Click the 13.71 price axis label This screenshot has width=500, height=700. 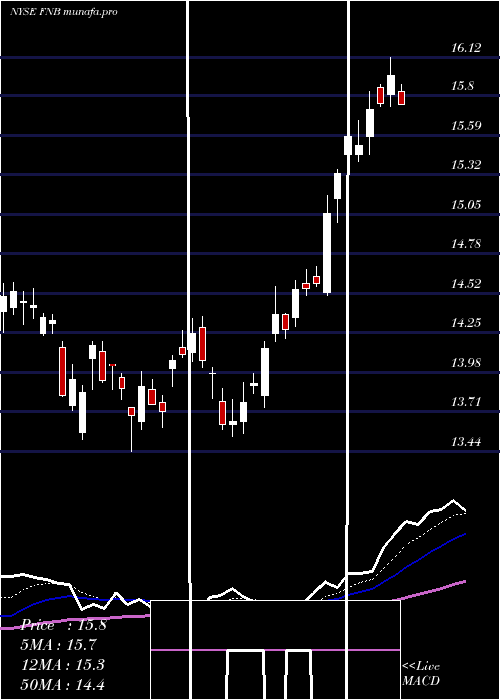coord(466,402)
